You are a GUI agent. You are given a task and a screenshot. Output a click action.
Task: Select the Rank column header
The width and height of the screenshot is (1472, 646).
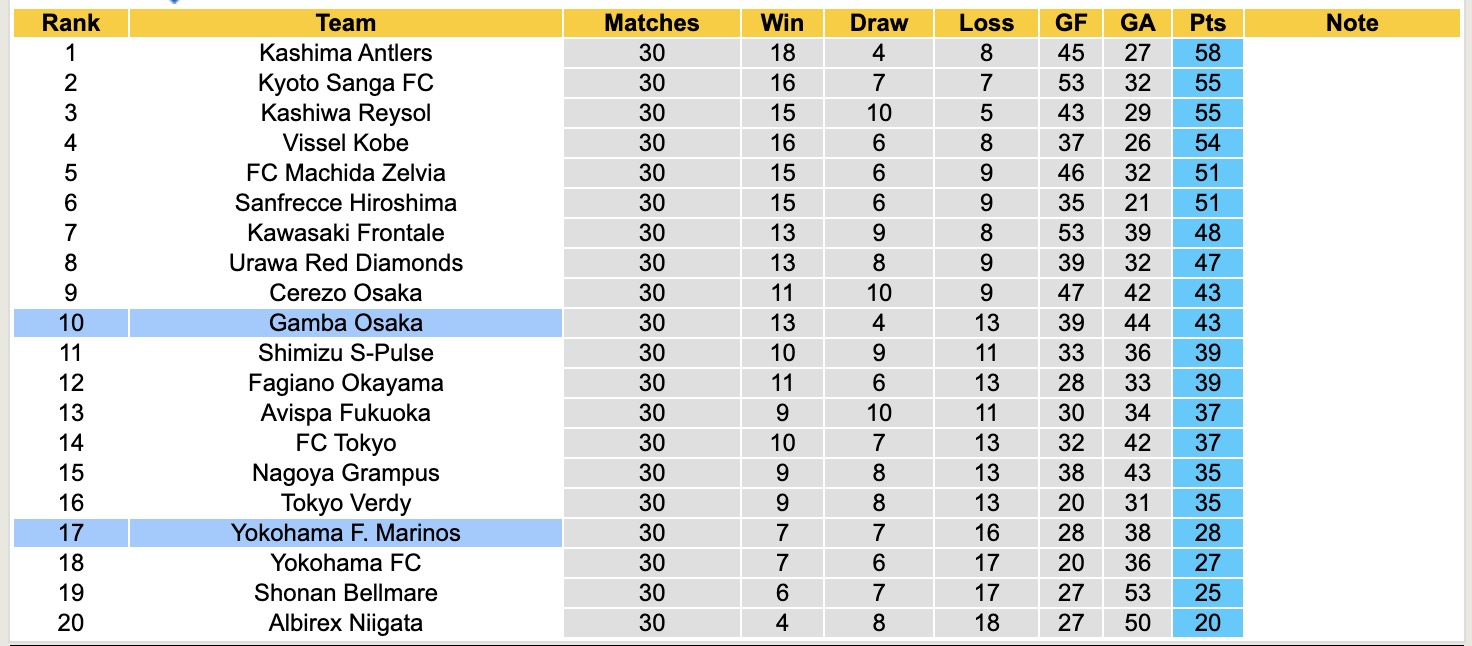(x=70, y=23)
